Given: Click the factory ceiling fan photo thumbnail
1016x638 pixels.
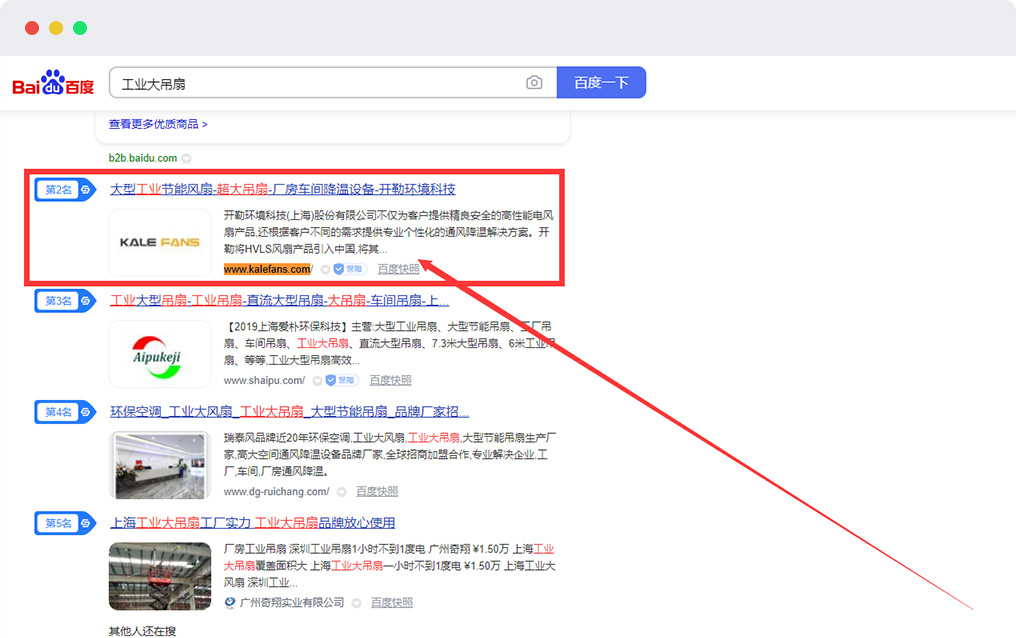Looking at the screenshot, I should coord(160,576).
